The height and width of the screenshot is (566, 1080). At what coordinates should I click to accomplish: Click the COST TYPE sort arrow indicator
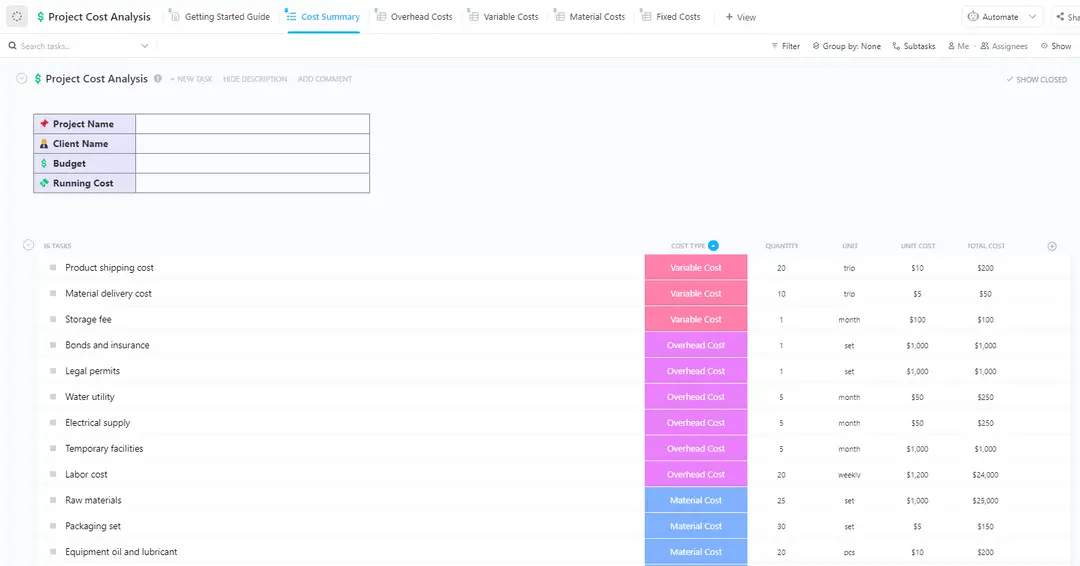(713, 245)
